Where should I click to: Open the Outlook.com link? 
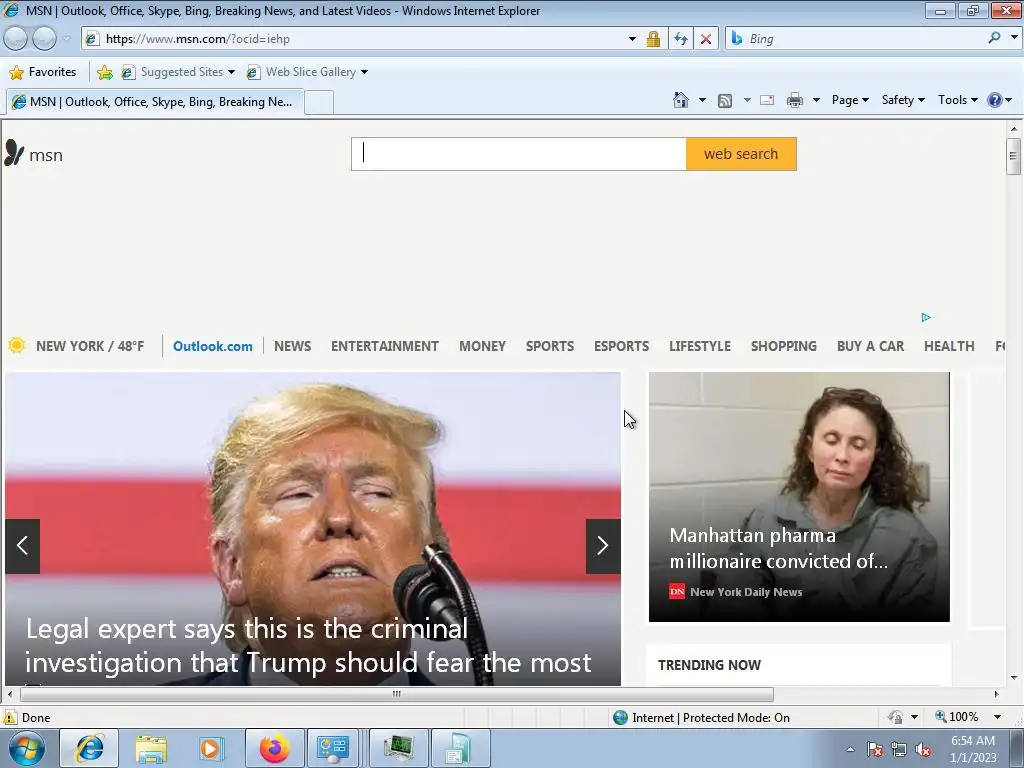212,346
